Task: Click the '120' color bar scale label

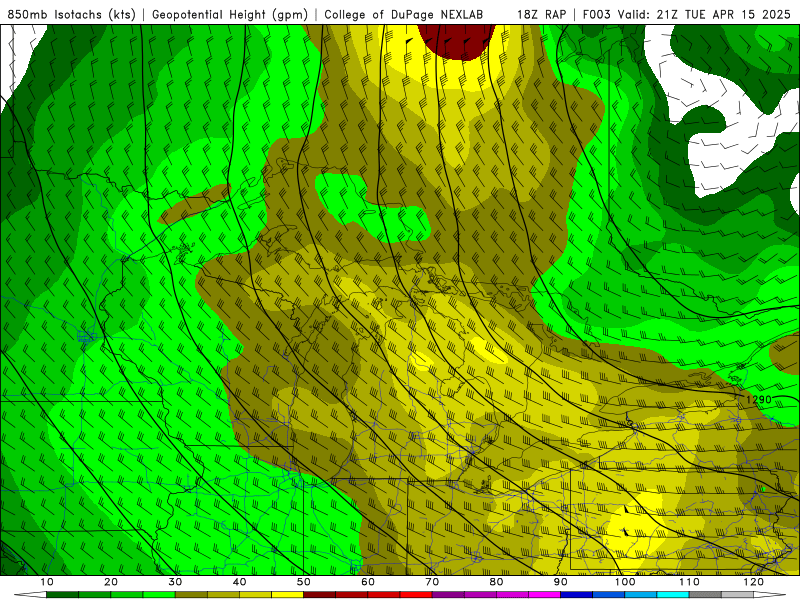Action: 754,582
